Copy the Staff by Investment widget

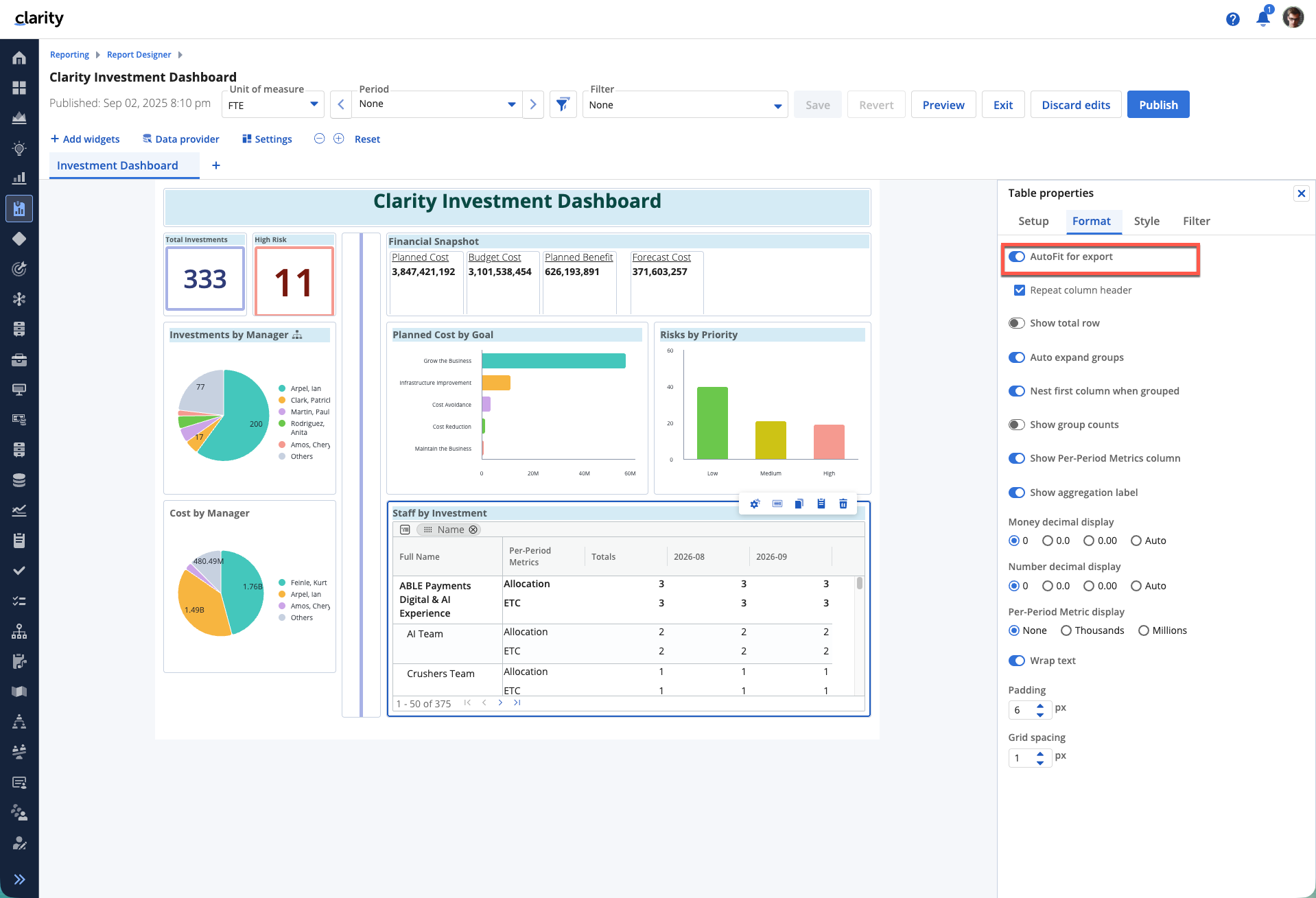[x=799, y=504]
